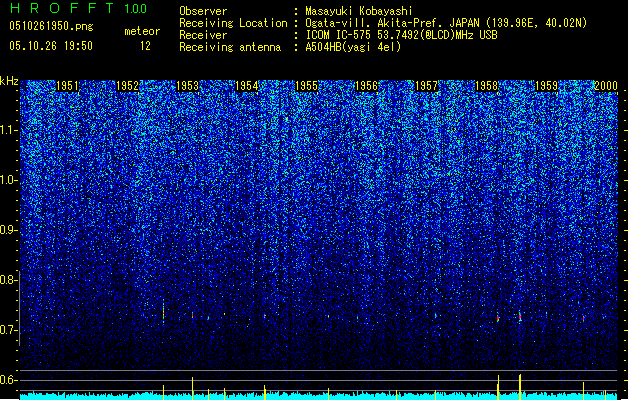Viewport: 629px width, 400px height.
Task: Click the Receiving Location field label
Action: tap(233, 23)
